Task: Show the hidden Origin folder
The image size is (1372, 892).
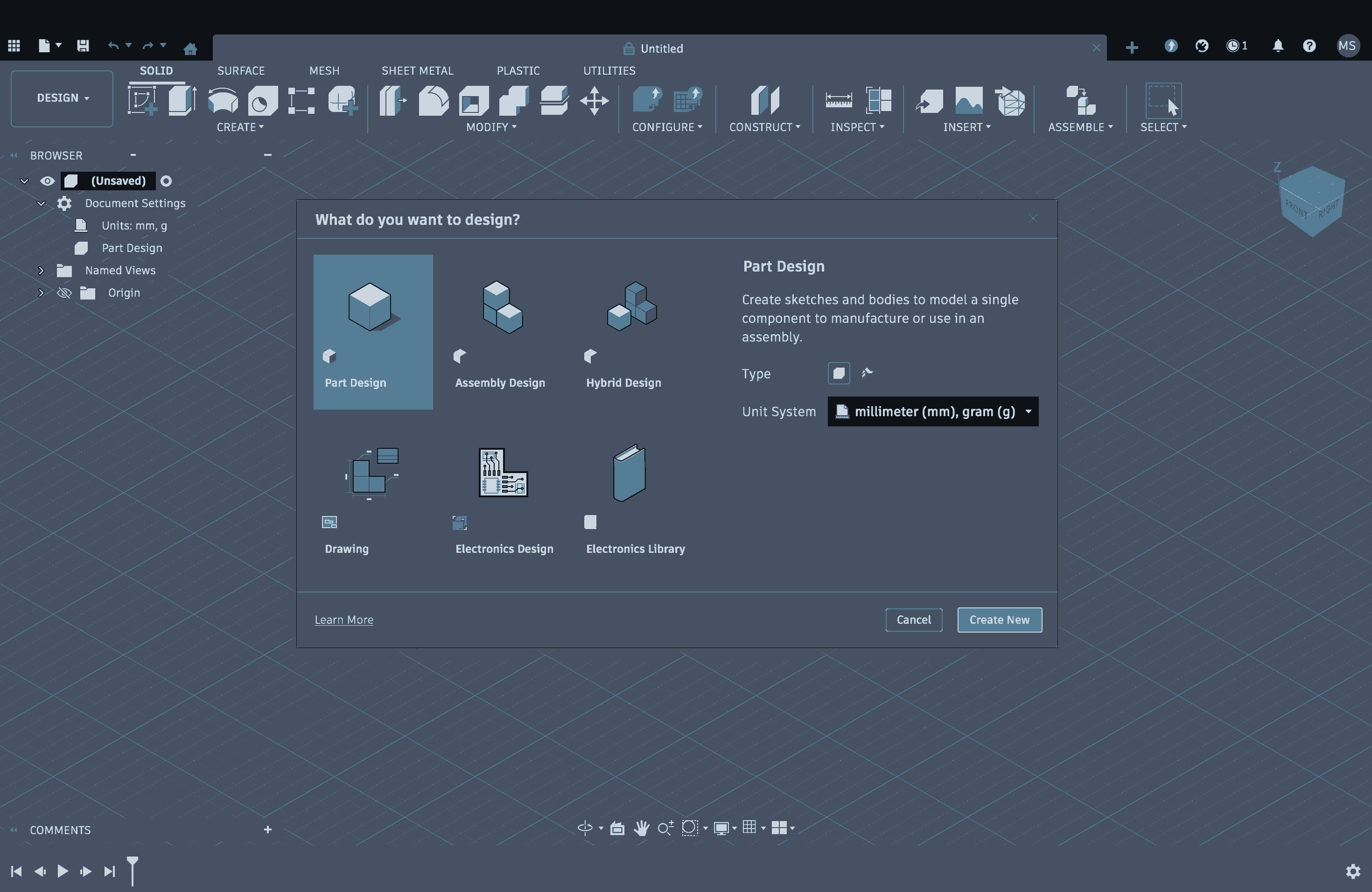Action: coord(64,293)
